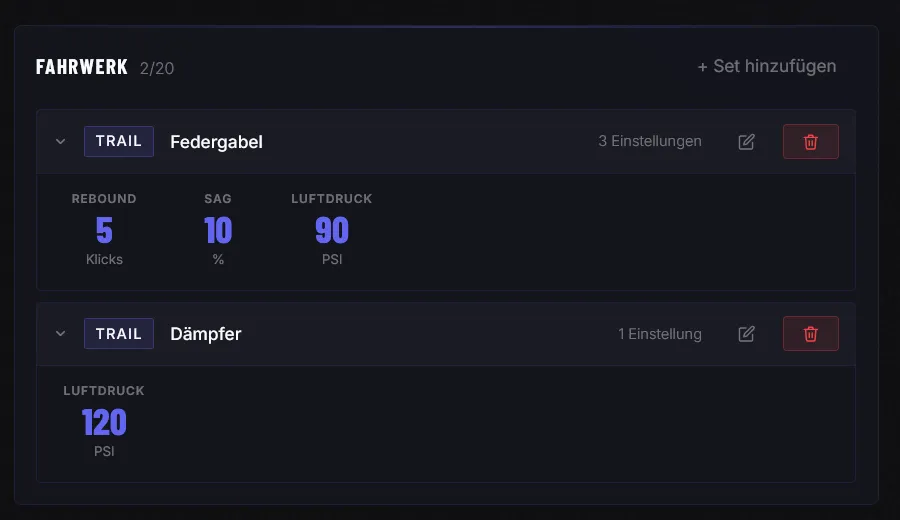
Task: Select the Dämpfer set title
Action: point(205,334)
